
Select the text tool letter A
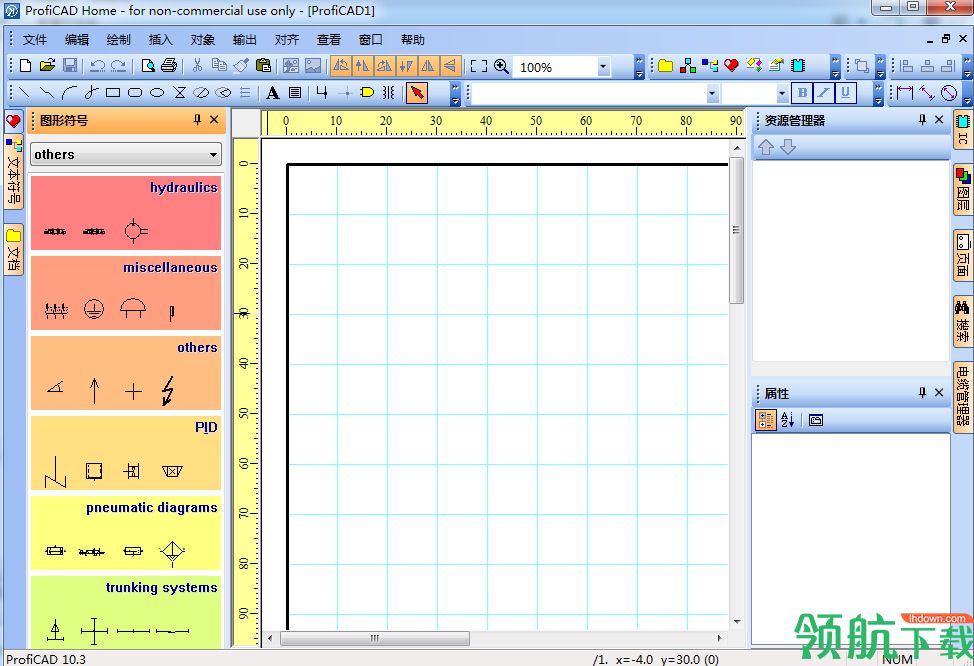tap(272, 93)
